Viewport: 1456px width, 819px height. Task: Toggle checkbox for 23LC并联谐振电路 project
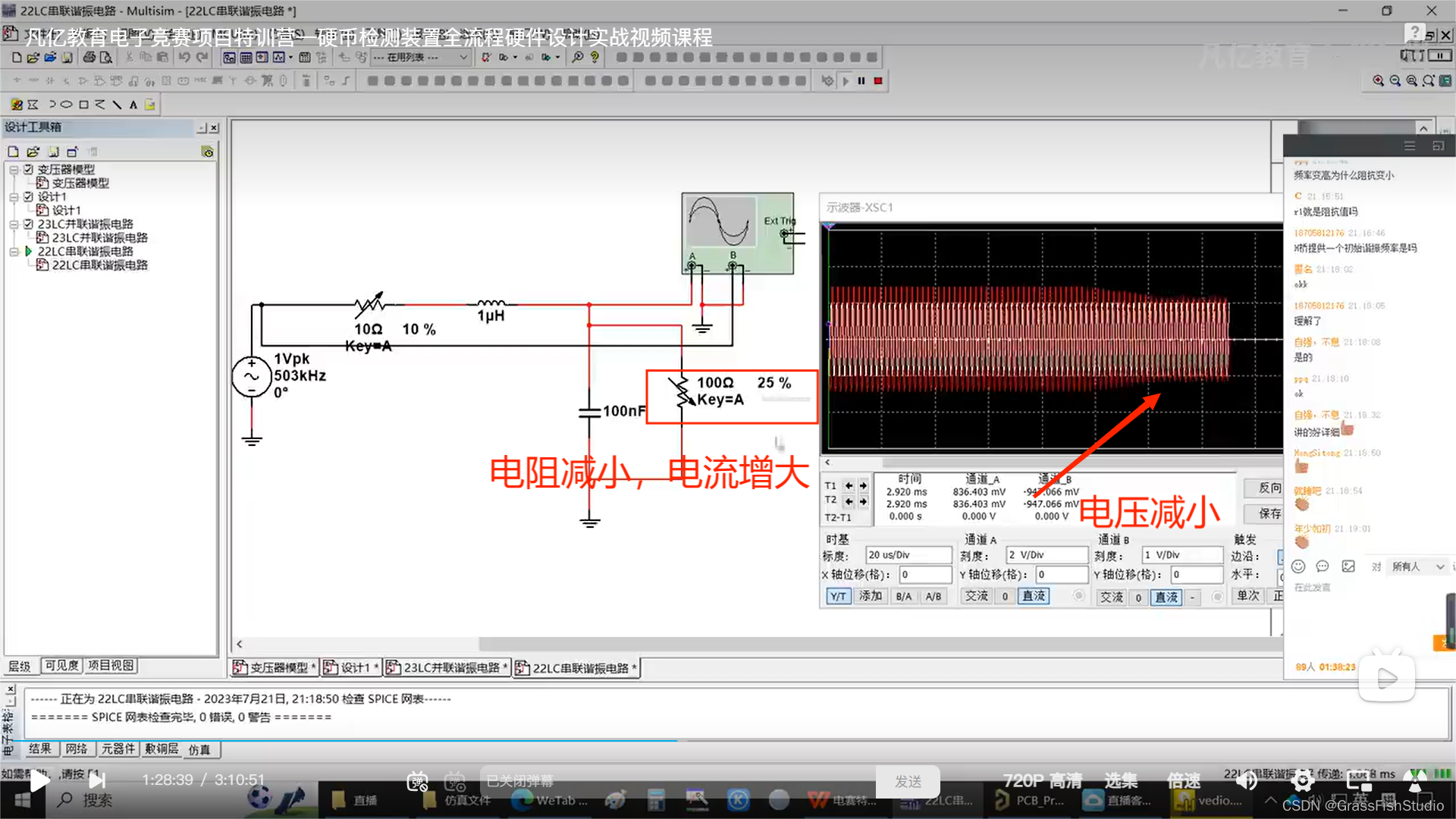click(28, 224)
